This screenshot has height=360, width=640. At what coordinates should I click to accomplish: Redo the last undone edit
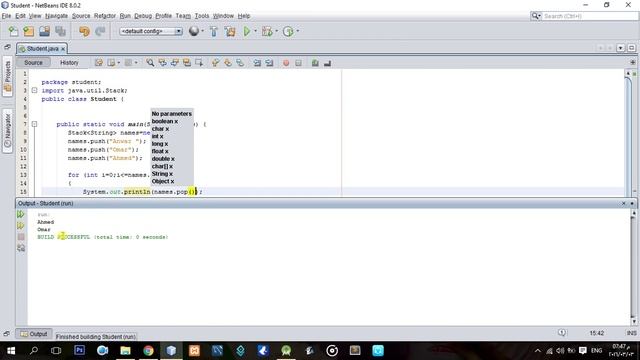pos(100,31)
